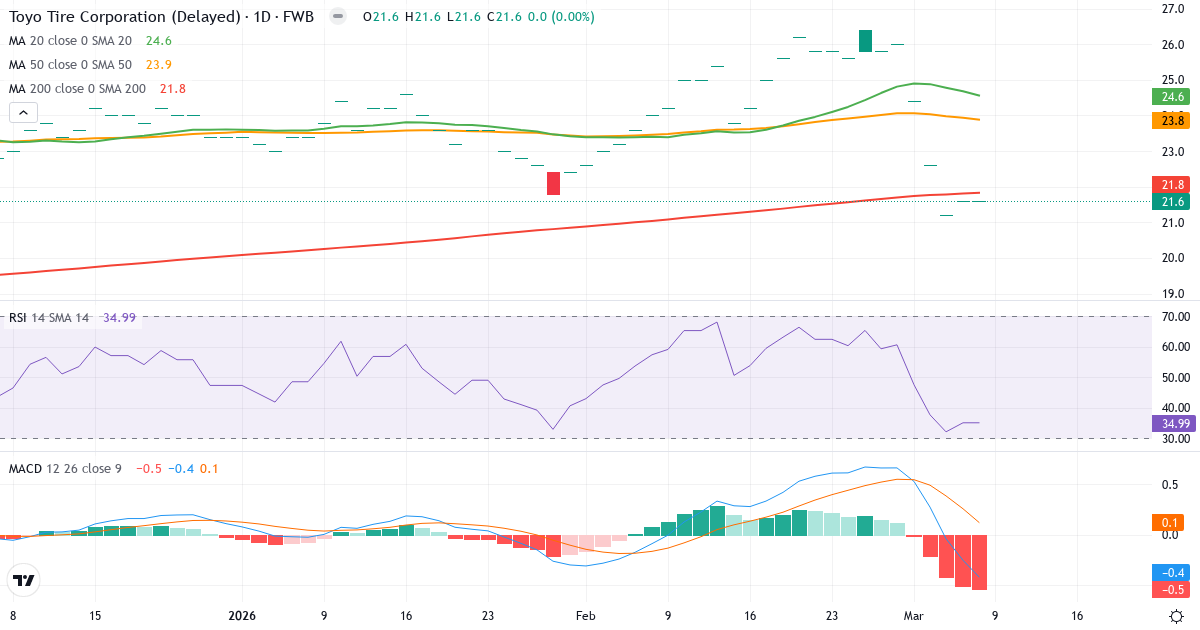Select the MA 20 close 0 SMA 20 legend row
The image size is (1200, 630).
70,41
